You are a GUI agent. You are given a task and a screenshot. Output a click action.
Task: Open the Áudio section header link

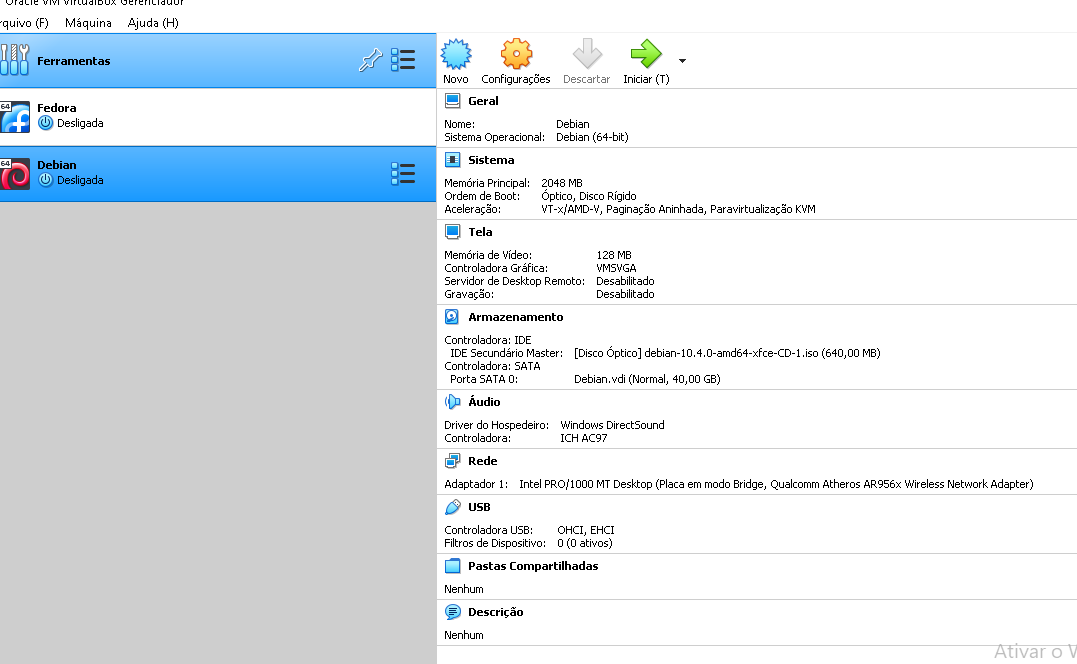click(484, 402)
